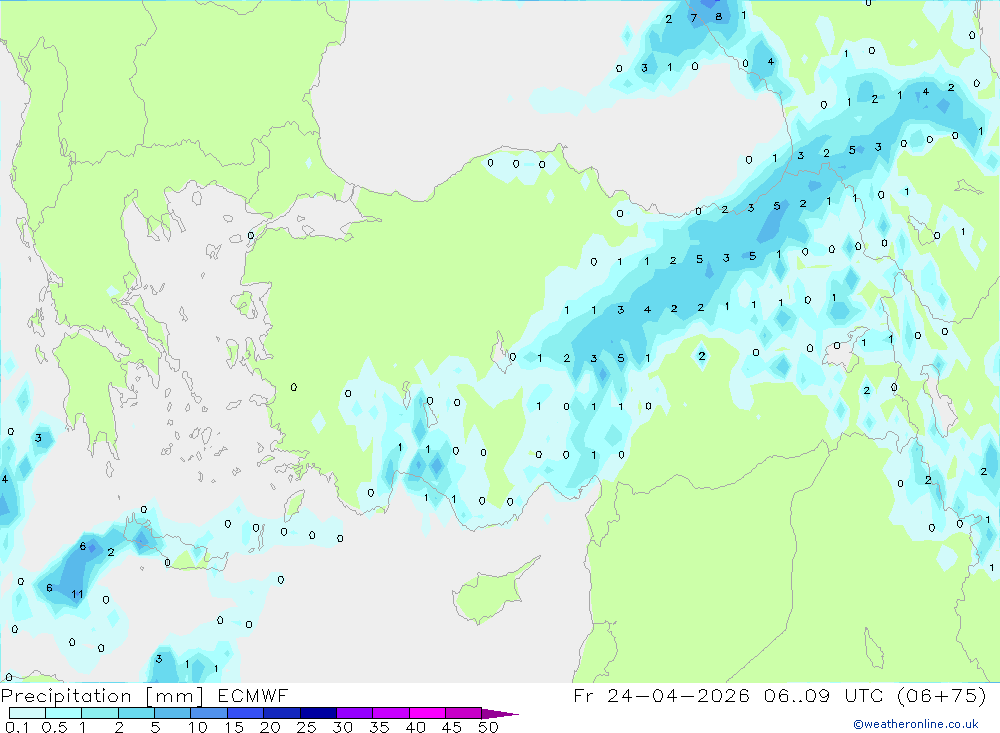Click the "15" legend scale label
Screen dimensions: 1000x733
[x=234, y=727]
